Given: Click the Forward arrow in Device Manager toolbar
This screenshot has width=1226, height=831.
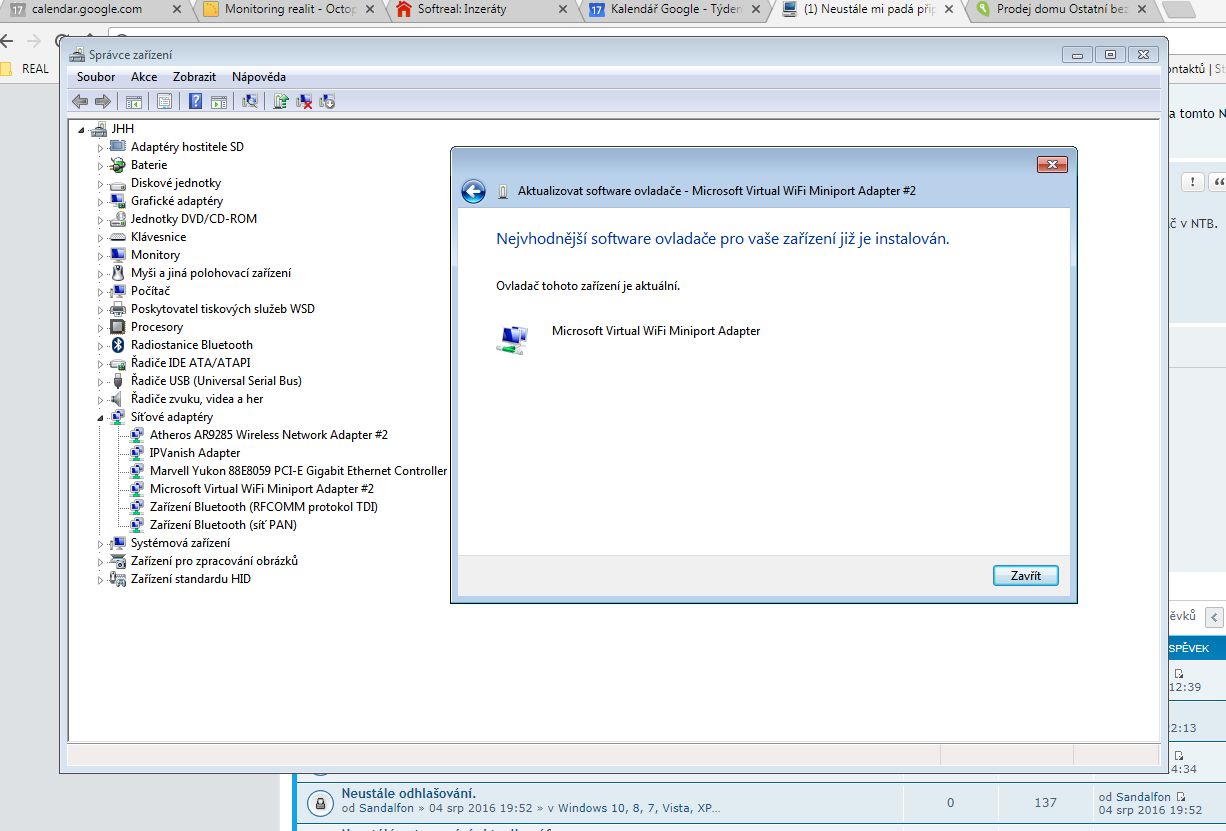Looking at the screenshot, I should (102, 101).
